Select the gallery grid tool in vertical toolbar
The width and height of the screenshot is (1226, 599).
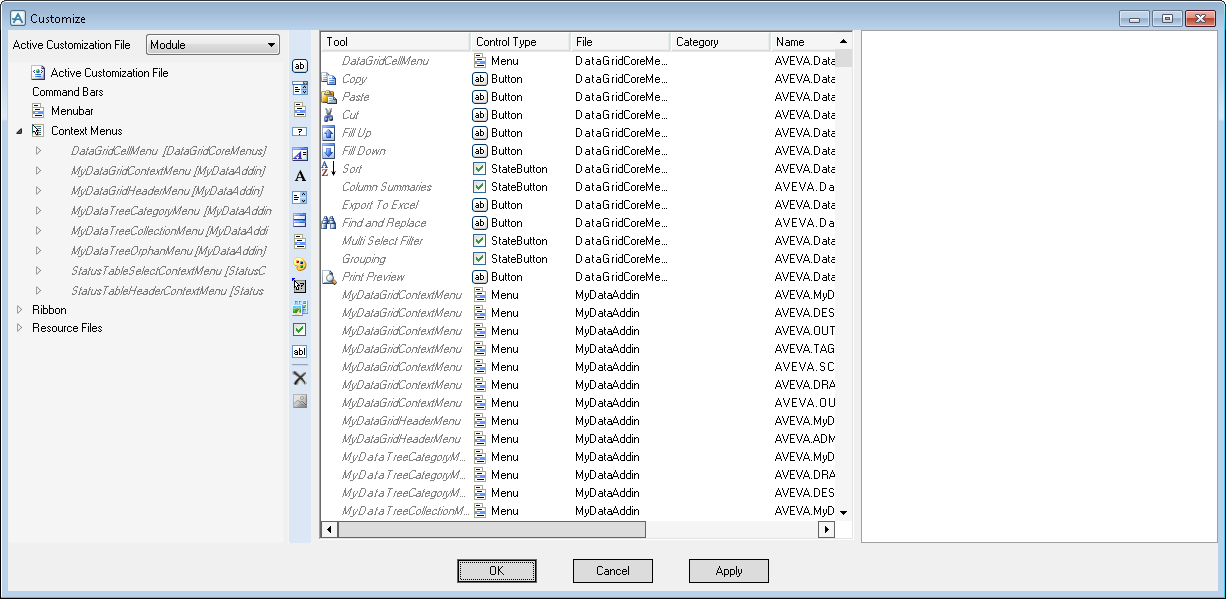tap(299, 308)
